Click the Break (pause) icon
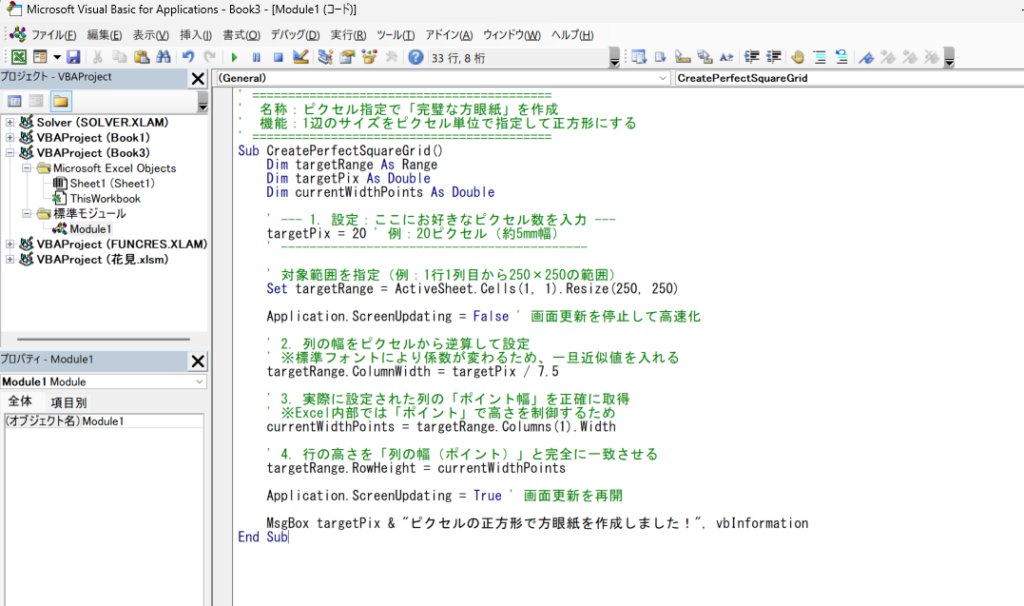Viewport: 1024px width, 606px height. (257, 57)
